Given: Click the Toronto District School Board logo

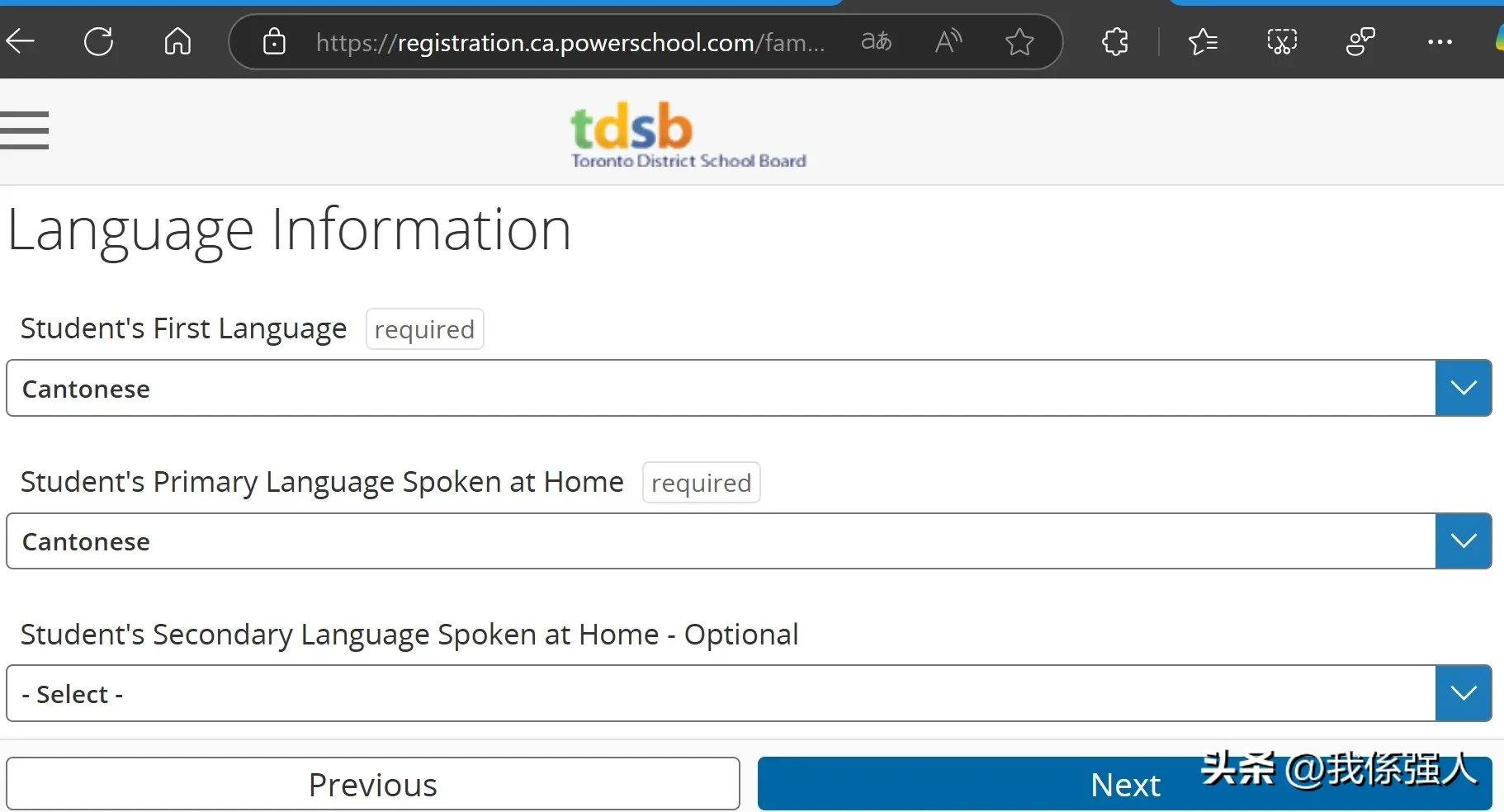Looking at the screenshot, I should pos(688,135).
